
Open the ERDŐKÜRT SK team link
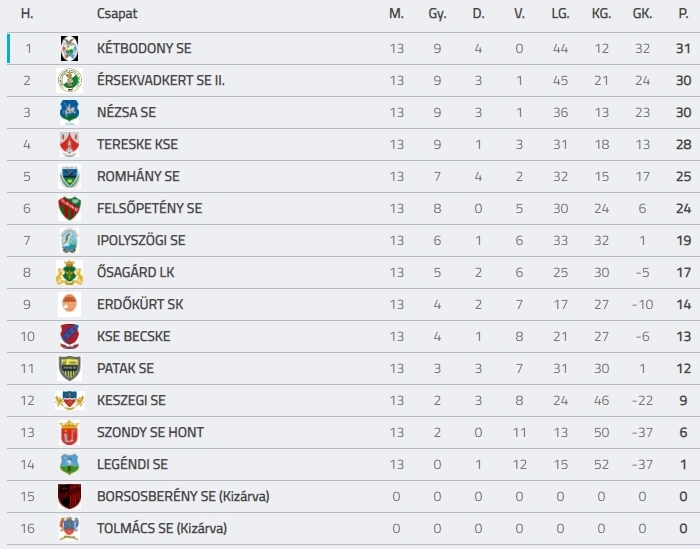click(140, 304)
